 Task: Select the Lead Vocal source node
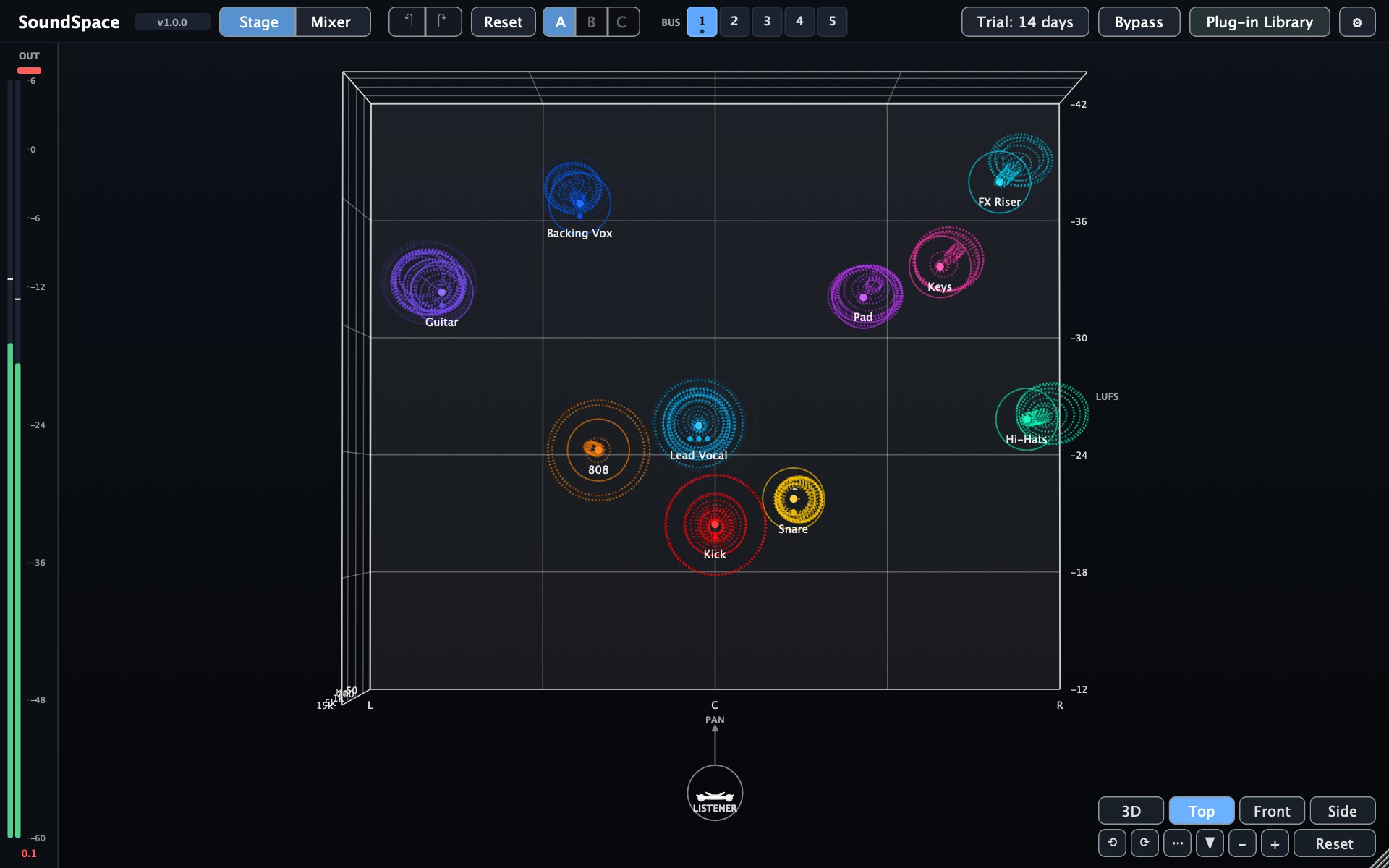699,426
